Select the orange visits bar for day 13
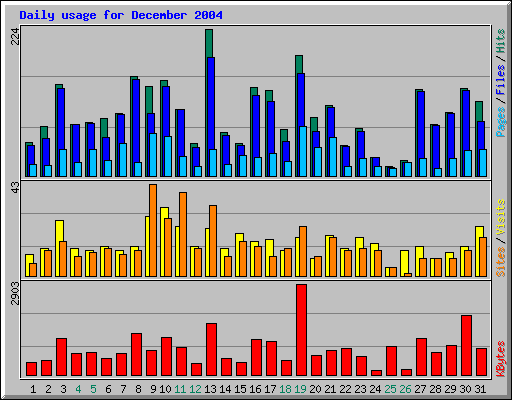This screenshot has height=400, width=512. click(x=213, y=241)
